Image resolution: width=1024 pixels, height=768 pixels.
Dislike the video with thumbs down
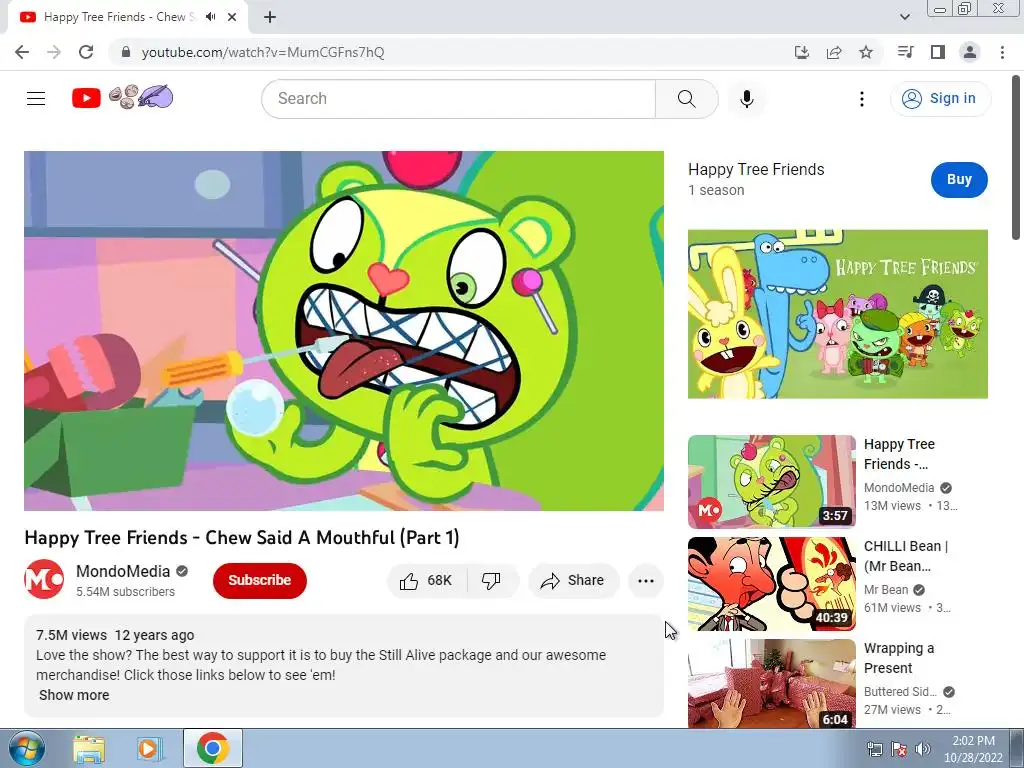point(491,581)
